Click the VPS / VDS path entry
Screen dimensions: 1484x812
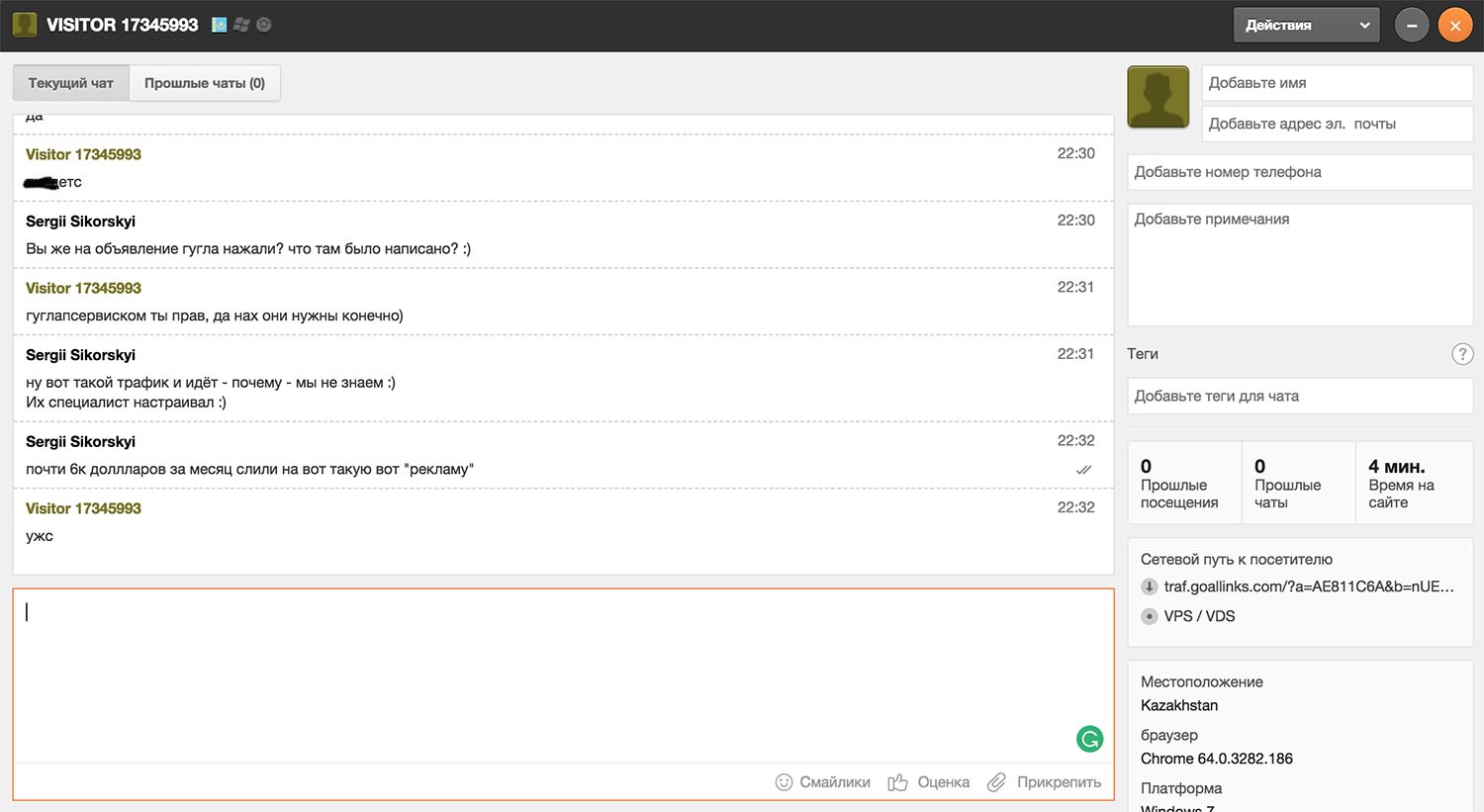point(1199,616)
